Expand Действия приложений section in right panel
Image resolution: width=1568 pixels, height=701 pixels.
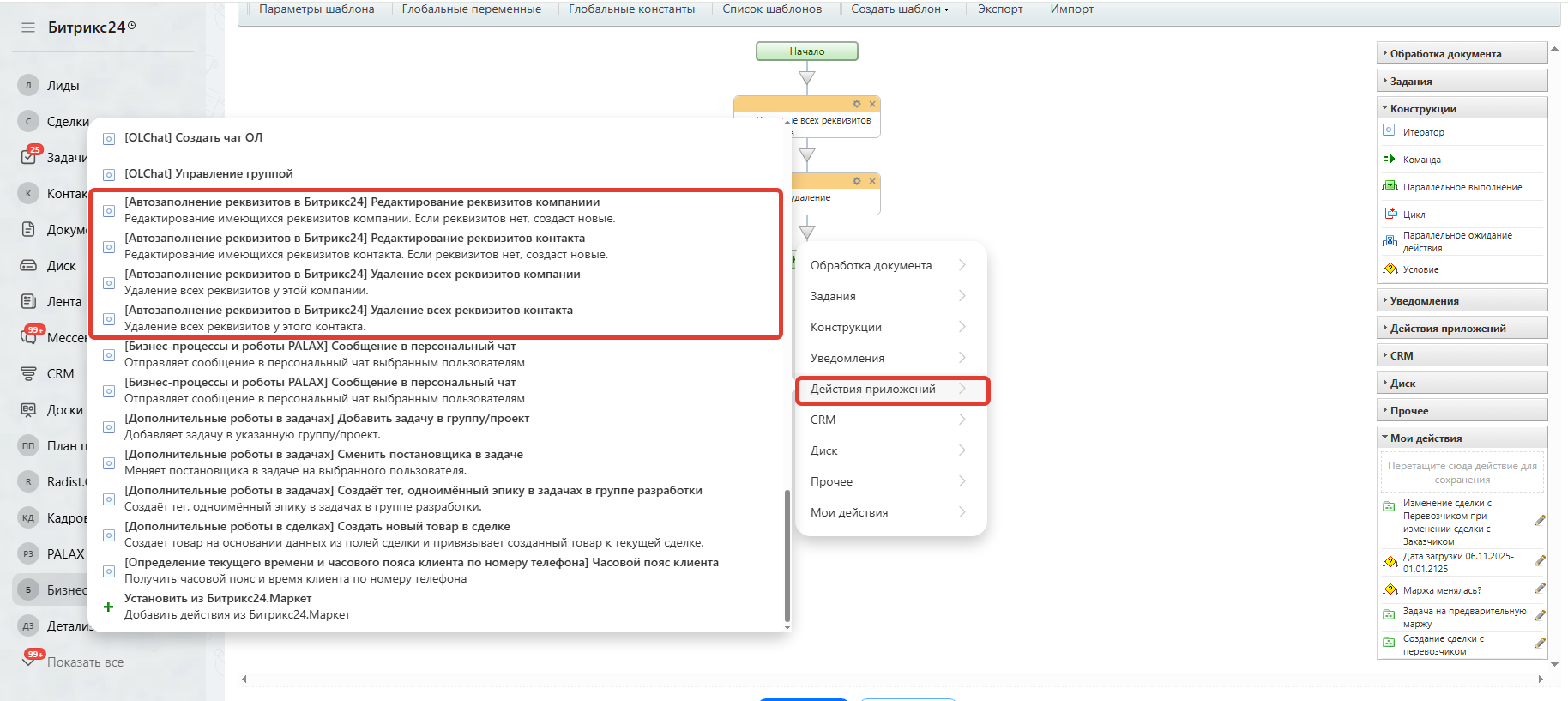click(1462, 328)
